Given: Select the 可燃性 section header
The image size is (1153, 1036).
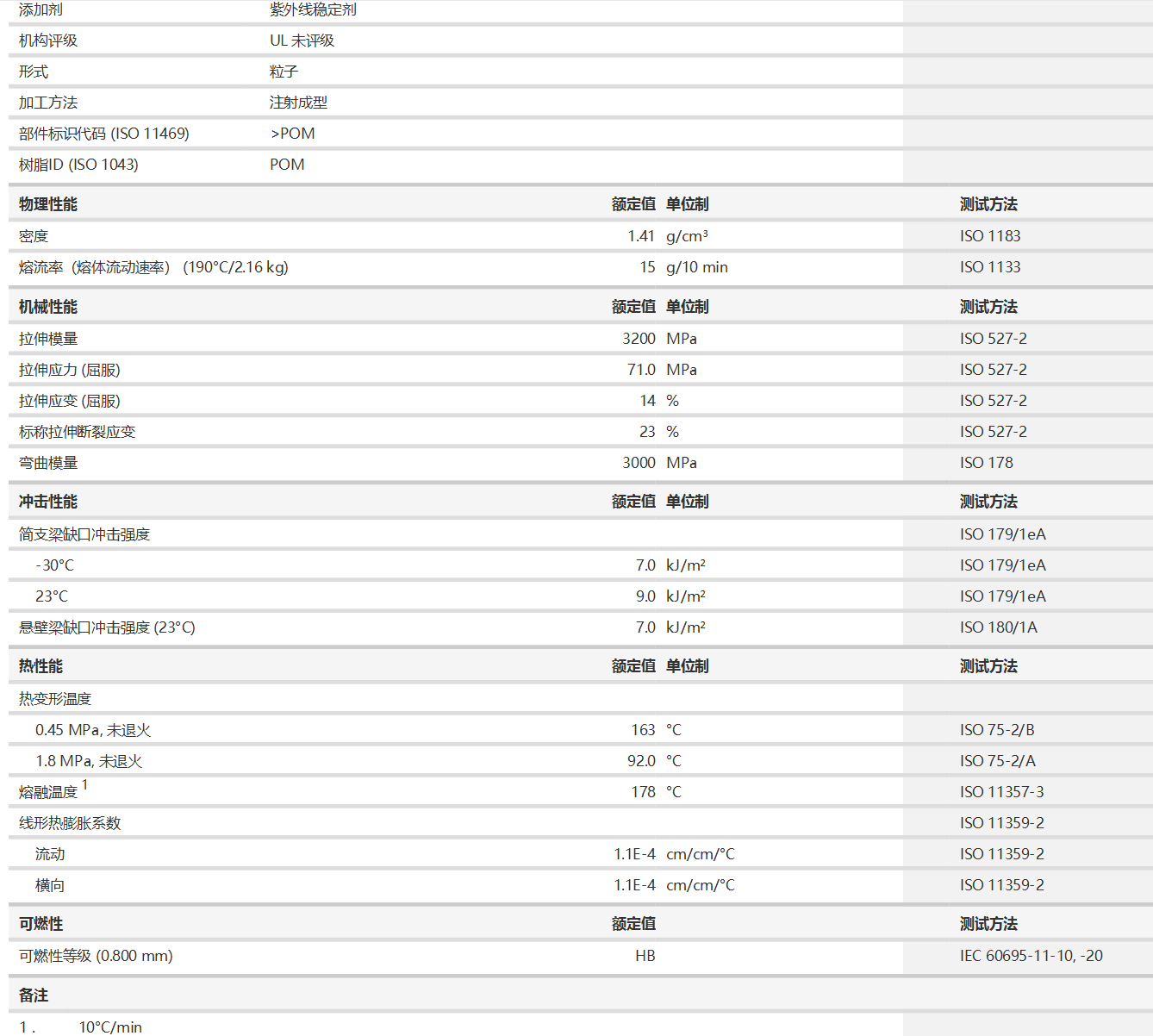Looking at the screenshot, I should (41, 924).
